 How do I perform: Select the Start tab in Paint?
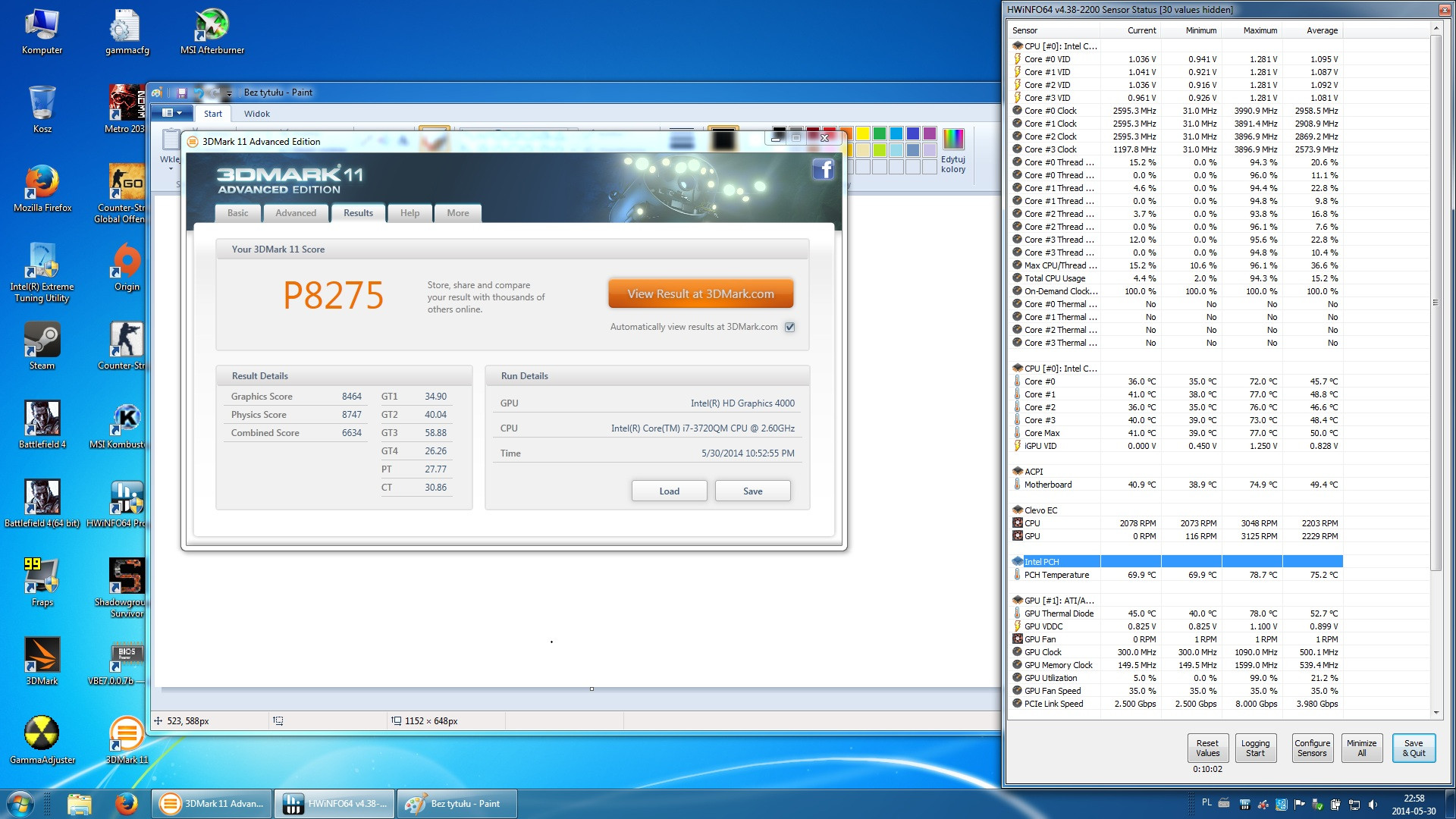pos(213,114)
